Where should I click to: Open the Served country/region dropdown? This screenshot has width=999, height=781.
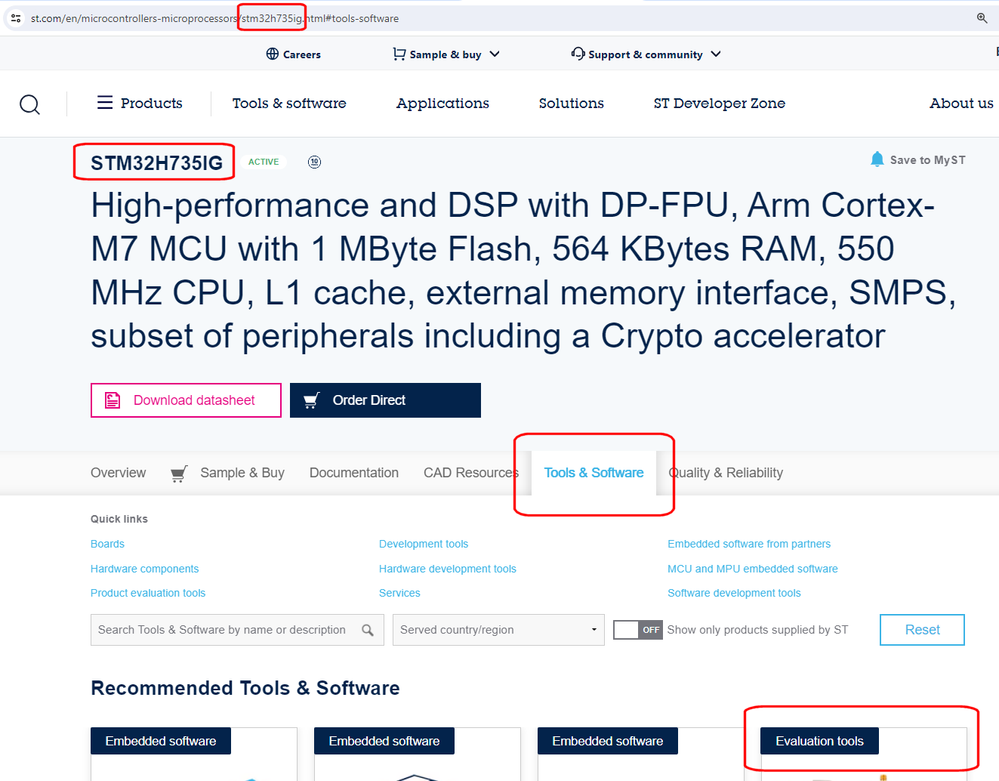498,630
